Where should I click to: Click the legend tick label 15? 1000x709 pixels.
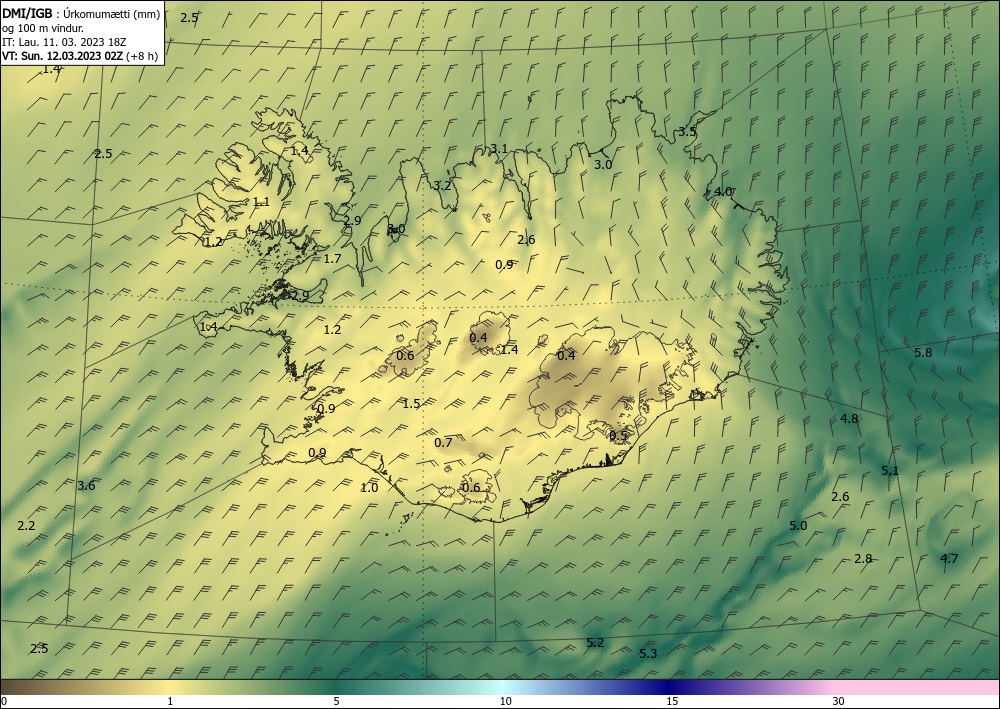click(x=672, y=701)
